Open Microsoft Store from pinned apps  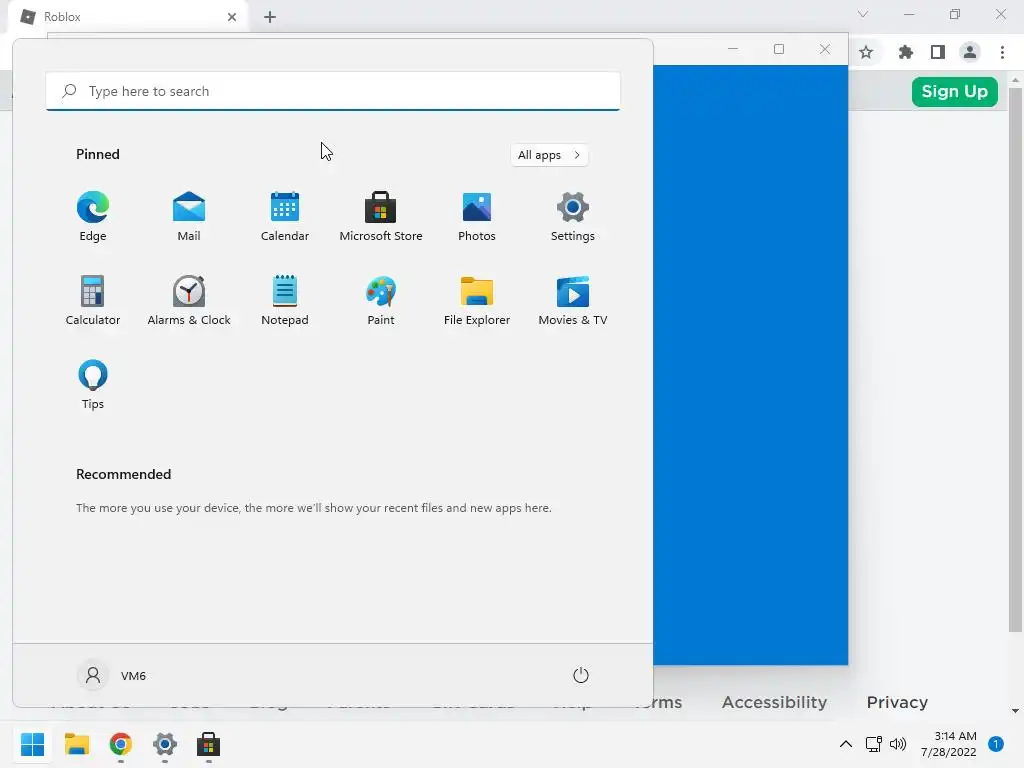point(381,217)
